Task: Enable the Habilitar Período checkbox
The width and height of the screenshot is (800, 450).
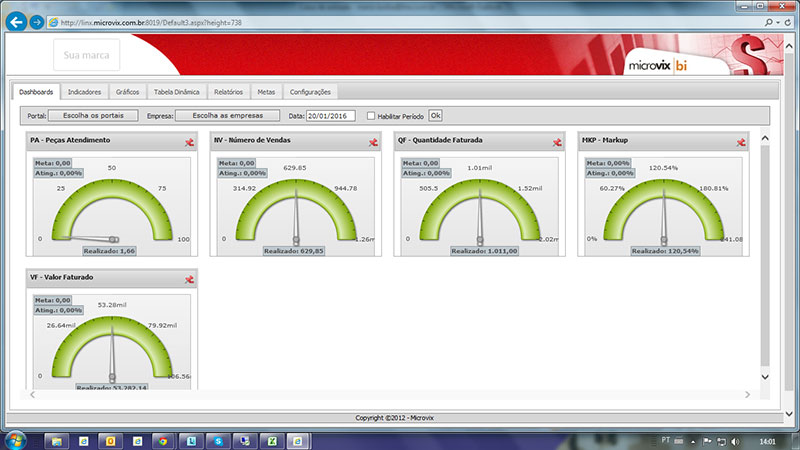Action: click(x=371, y=116)
